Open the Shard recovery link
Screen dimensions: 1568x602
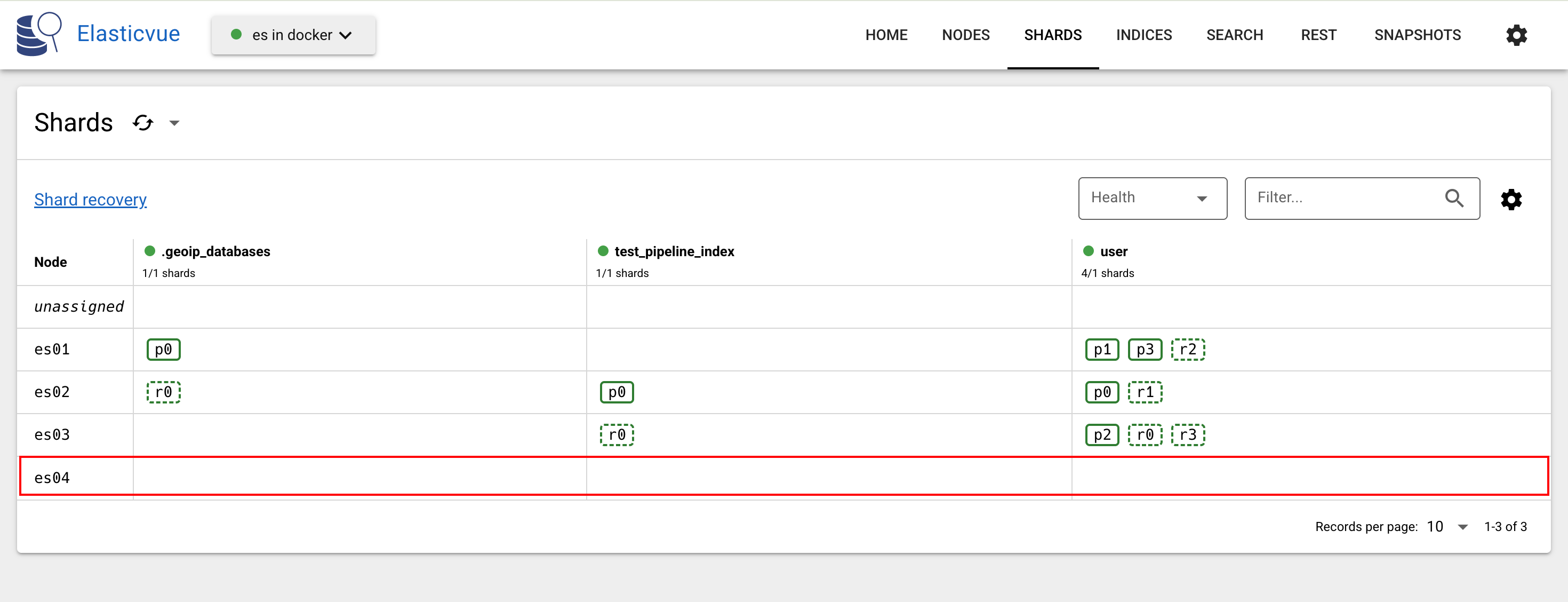coord(90,199)
